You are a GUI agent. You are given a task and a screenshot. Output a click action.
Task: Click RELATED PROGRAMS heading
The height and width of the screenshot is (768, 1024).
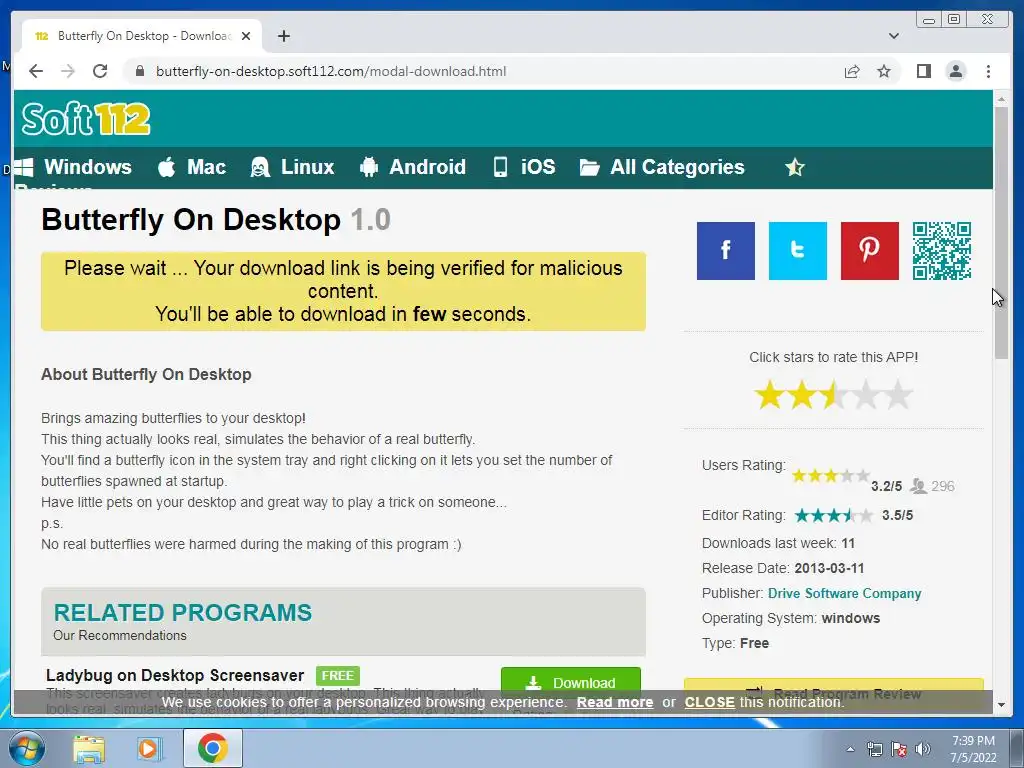183,613
